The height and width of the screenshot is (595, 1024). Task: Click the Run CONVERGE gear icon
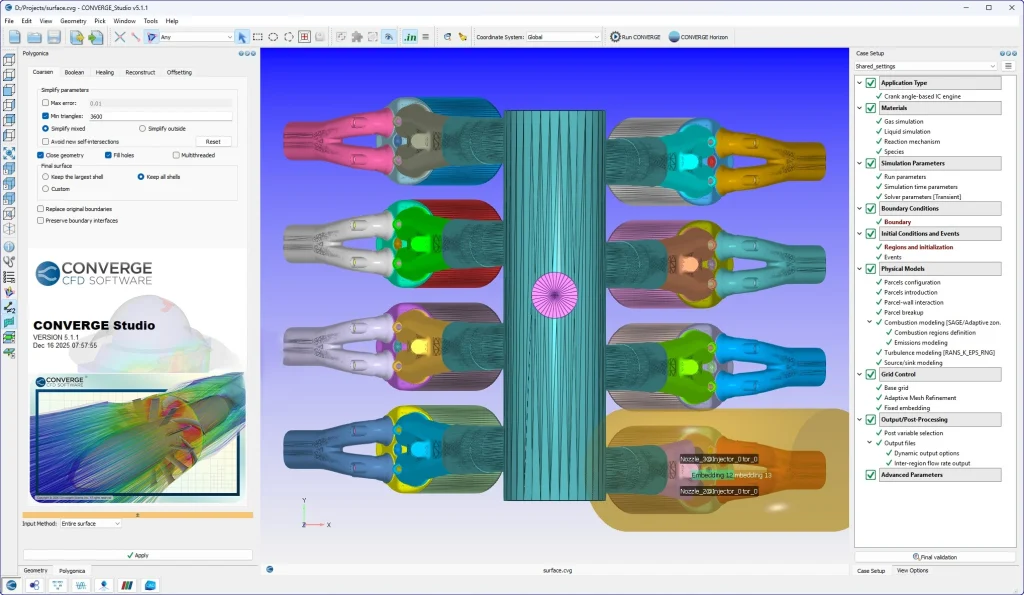coord(616,37)
